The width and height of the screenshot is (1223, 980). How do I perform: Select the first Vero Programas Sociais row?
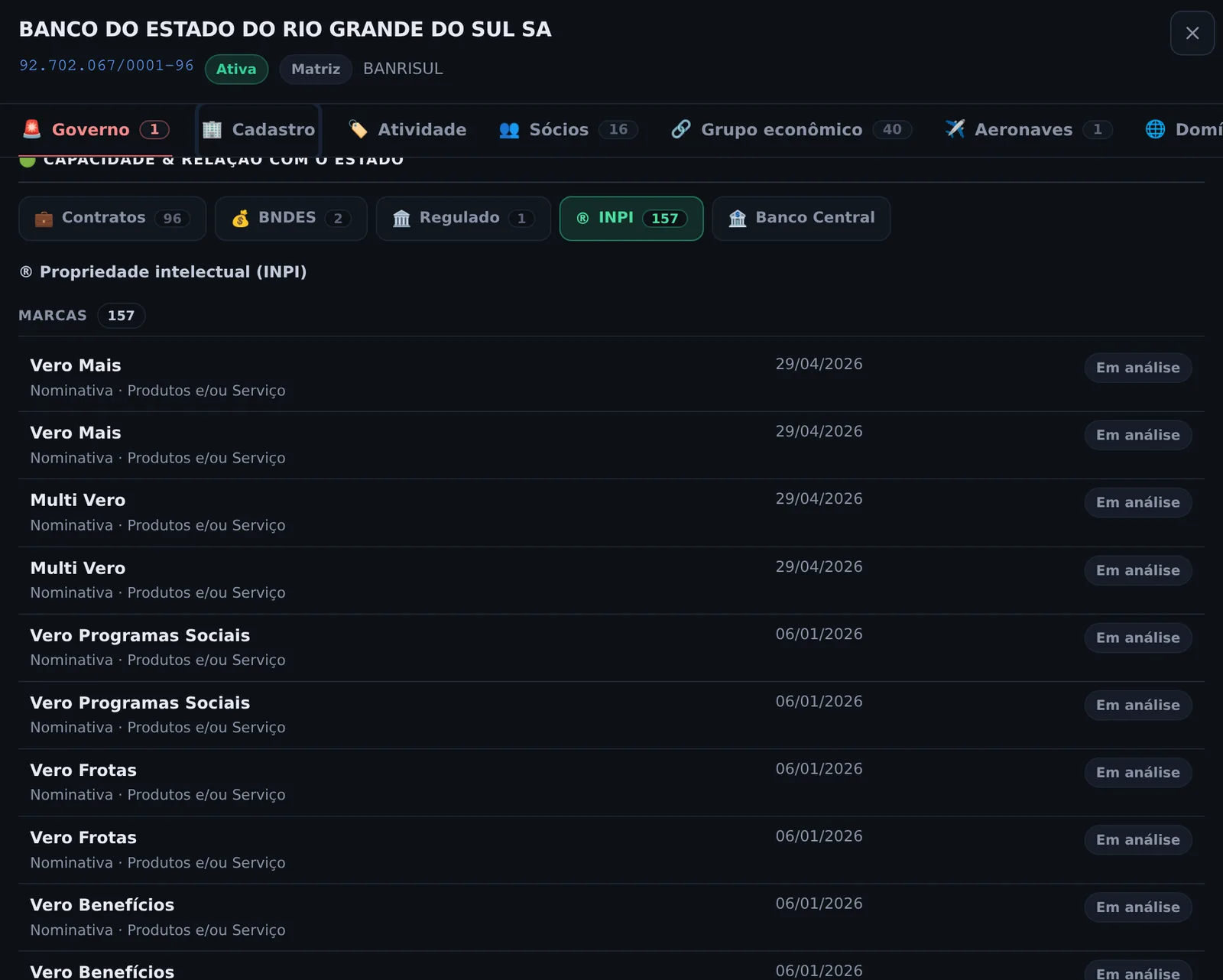tap(611, 647)
